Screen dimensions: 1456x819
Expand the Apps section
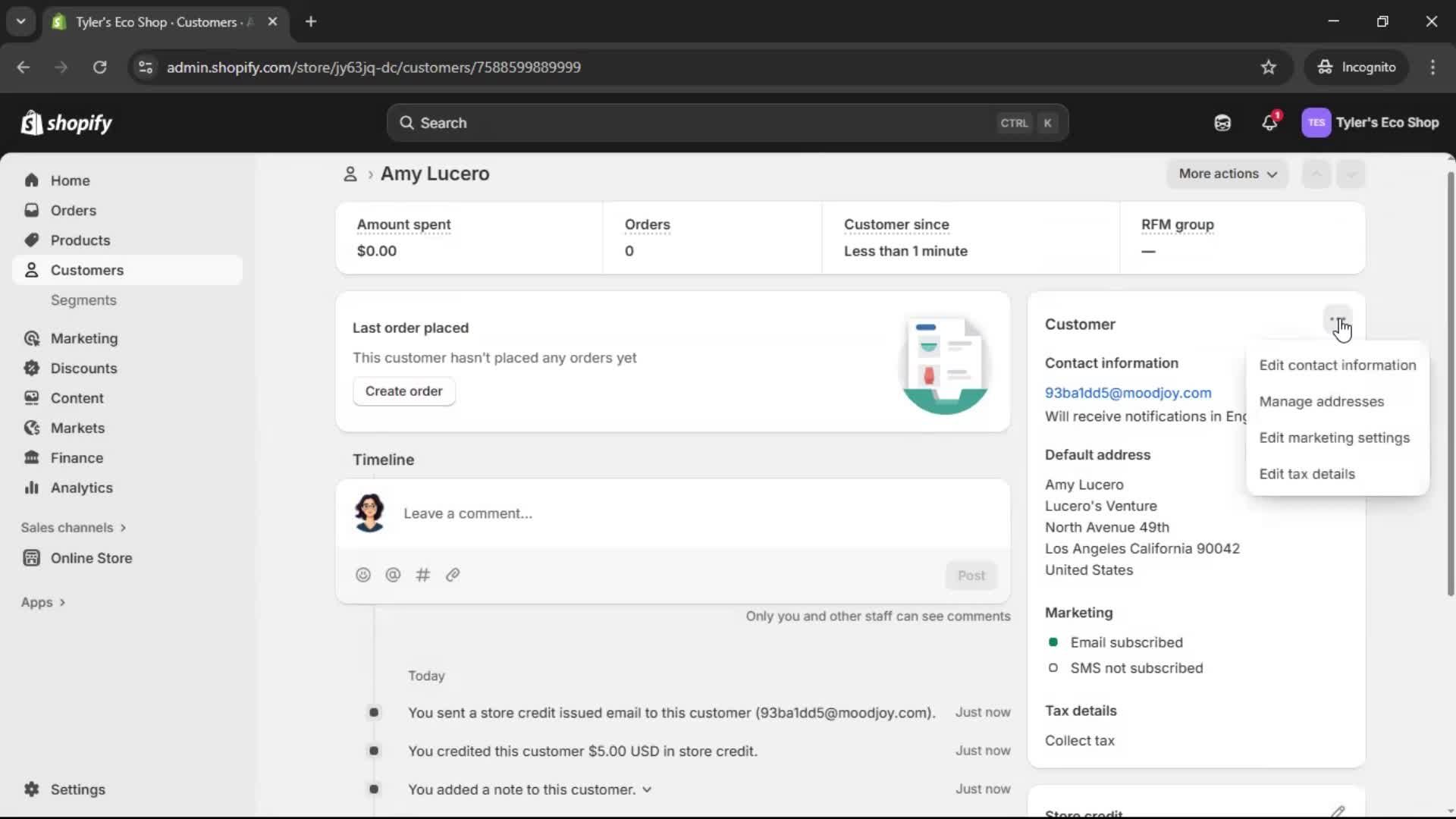(43, 601)
